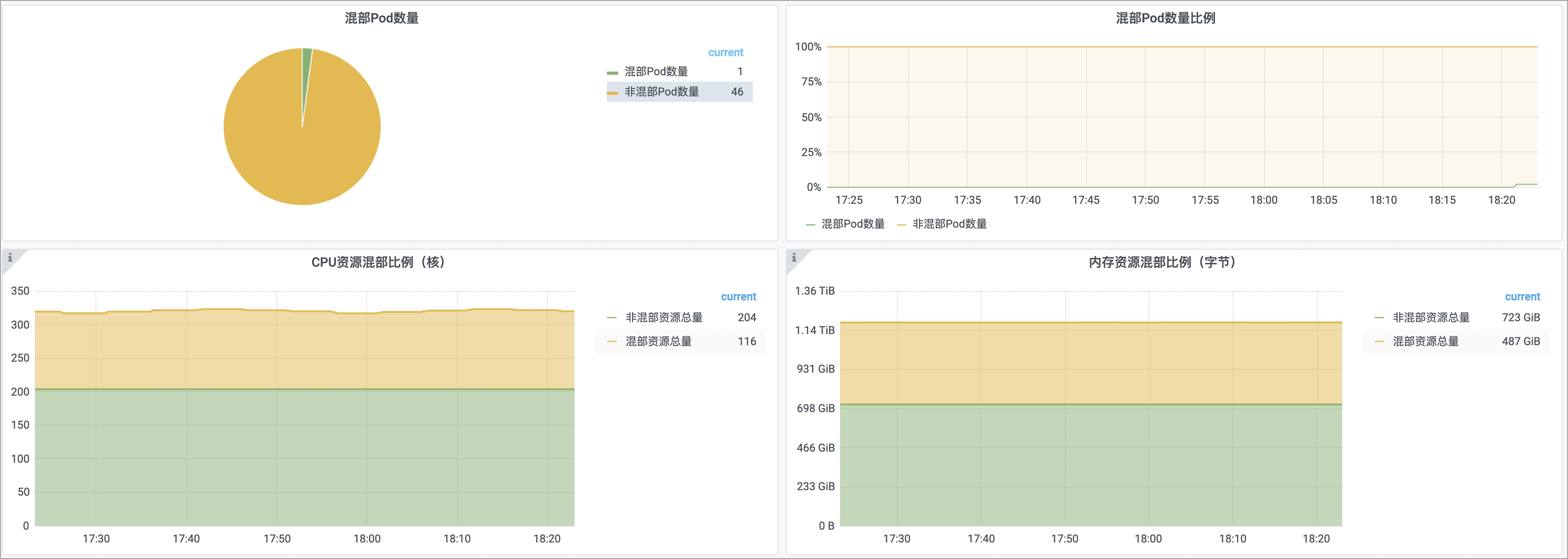Viewport: 1568px width, 559px height.
Task: Click the info icon on CPU资源混部比例 panel
Action: click(x=10, y=257)
